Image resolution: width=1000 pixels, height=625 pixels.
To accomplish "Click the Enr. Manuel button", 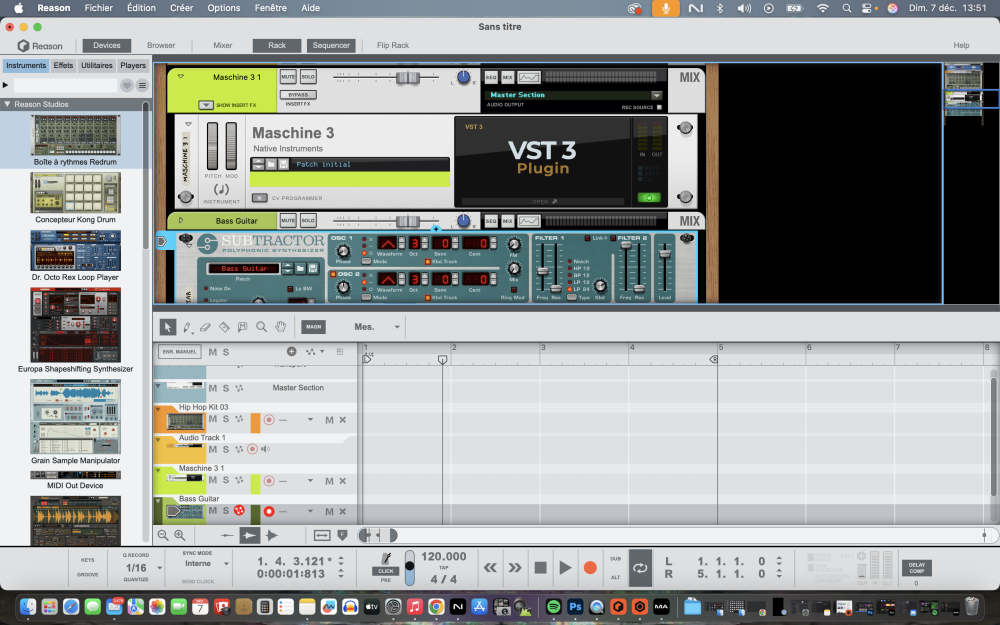I will 179,351.
